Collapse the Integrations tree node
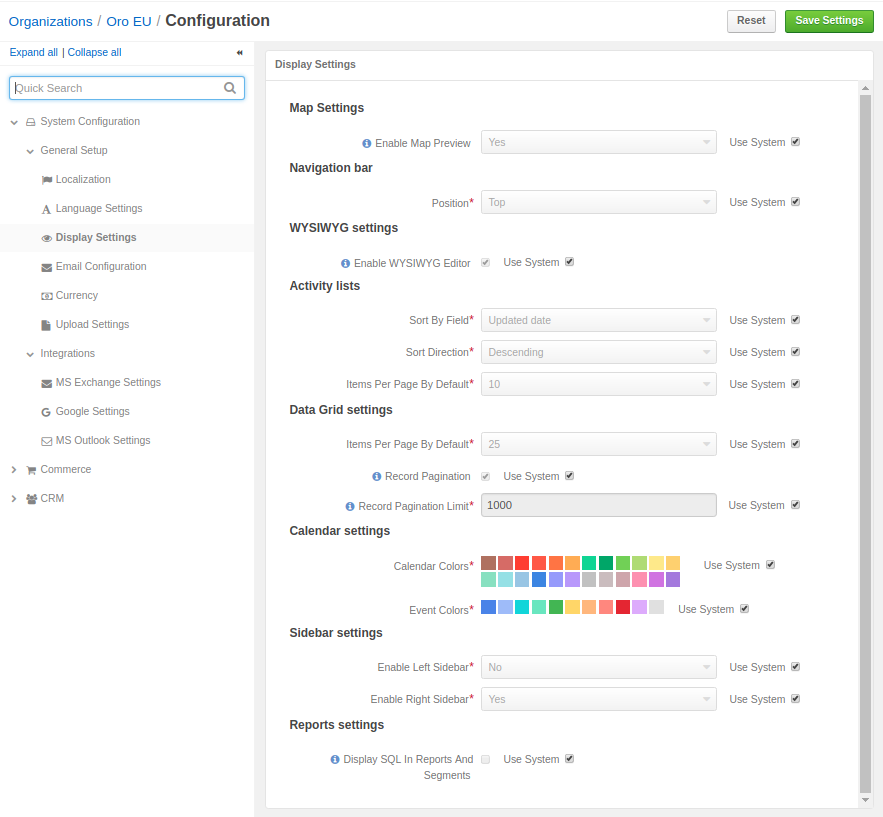Viewport: 883px width, 817px height. [30, 354]
